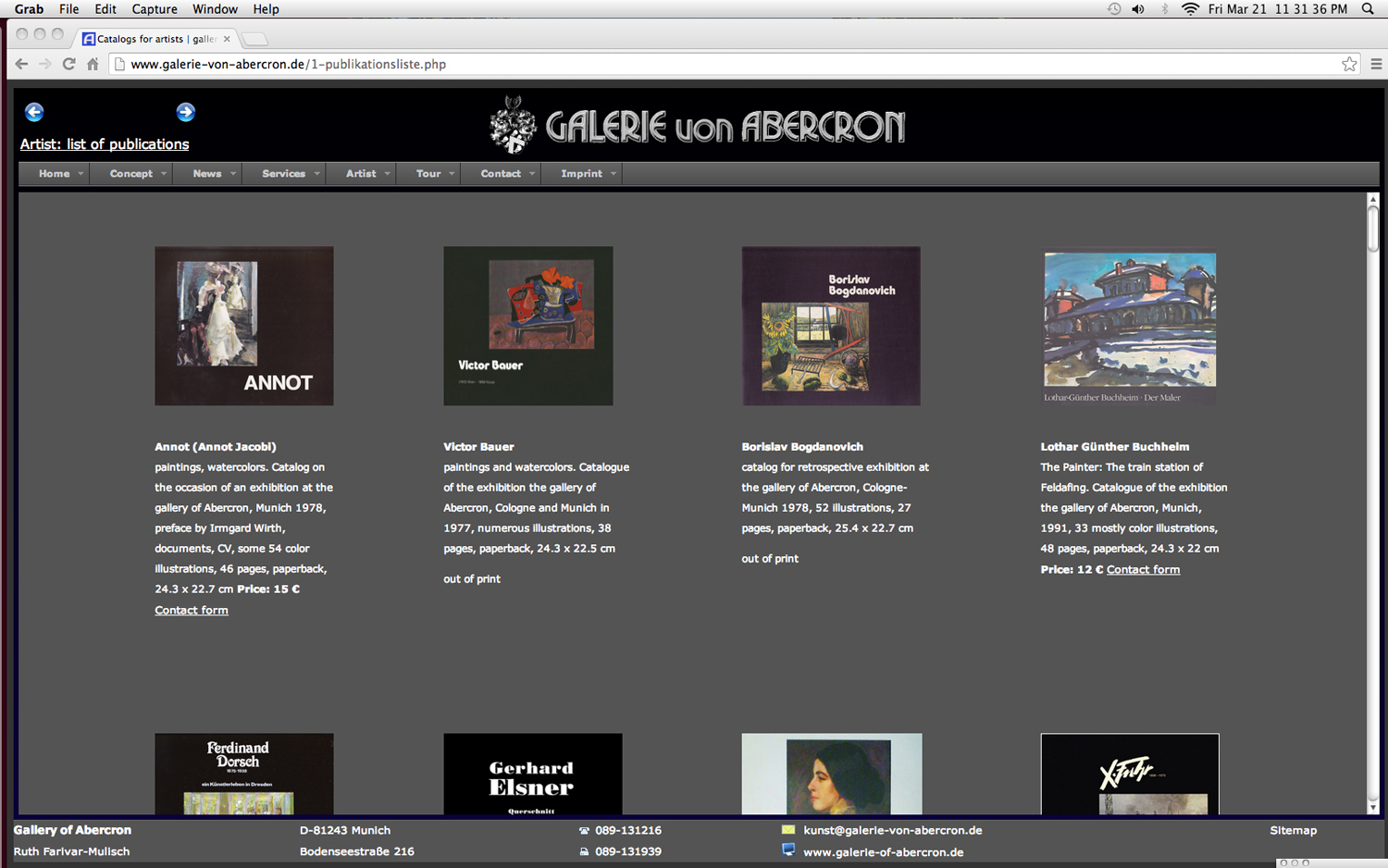This screenshot has height=868, width=1388.
Task: Open the Help menu
Action: (x=266, y=8)
